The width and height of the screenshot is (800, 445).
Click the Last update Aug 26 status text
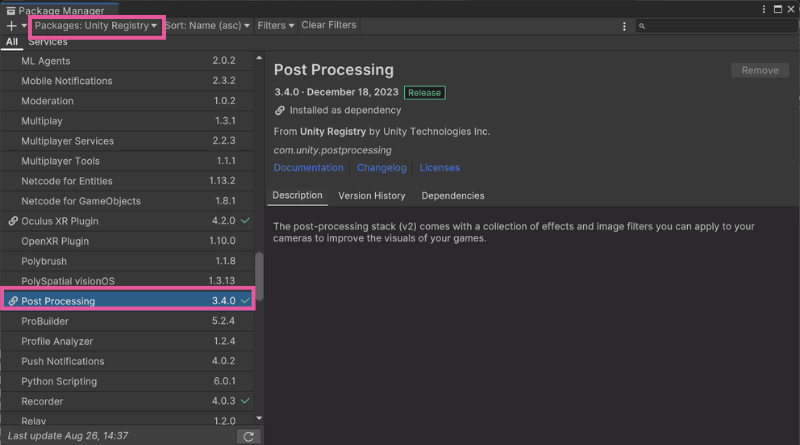pos(68,436)
